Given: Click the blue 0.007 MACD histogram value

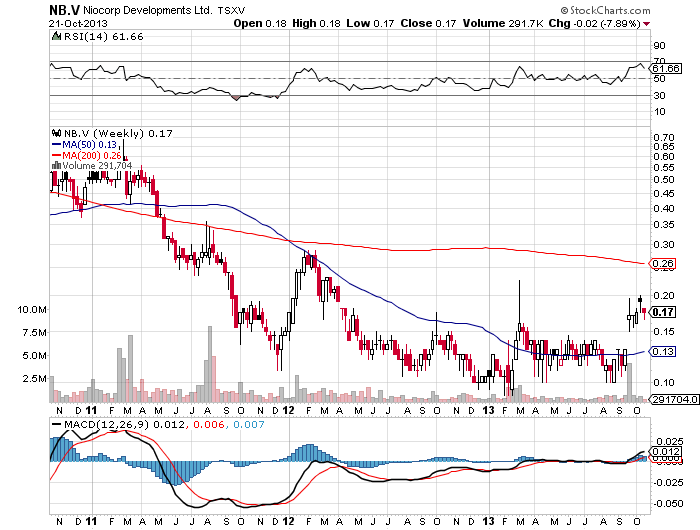Looking at the screenshot, I should click(x=249, y=424).
